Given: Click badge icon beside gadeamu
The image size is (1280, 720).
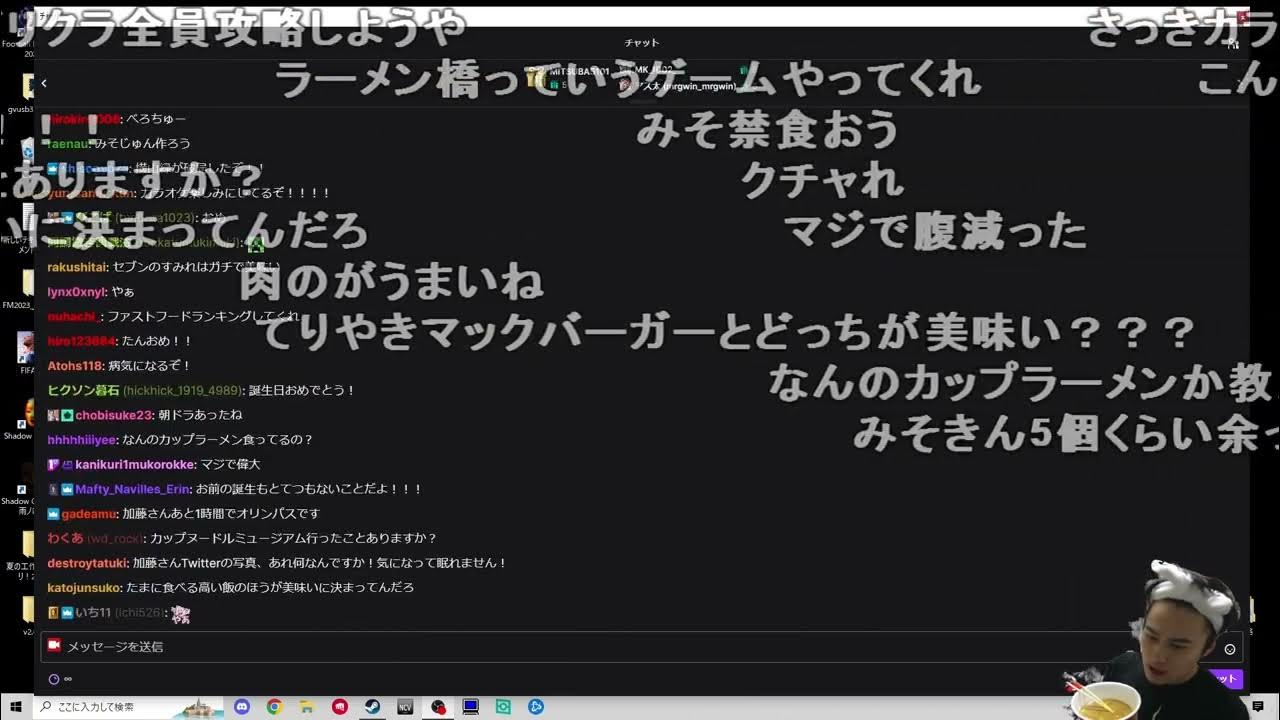Looking at the screenshot, I should [53, 514].
